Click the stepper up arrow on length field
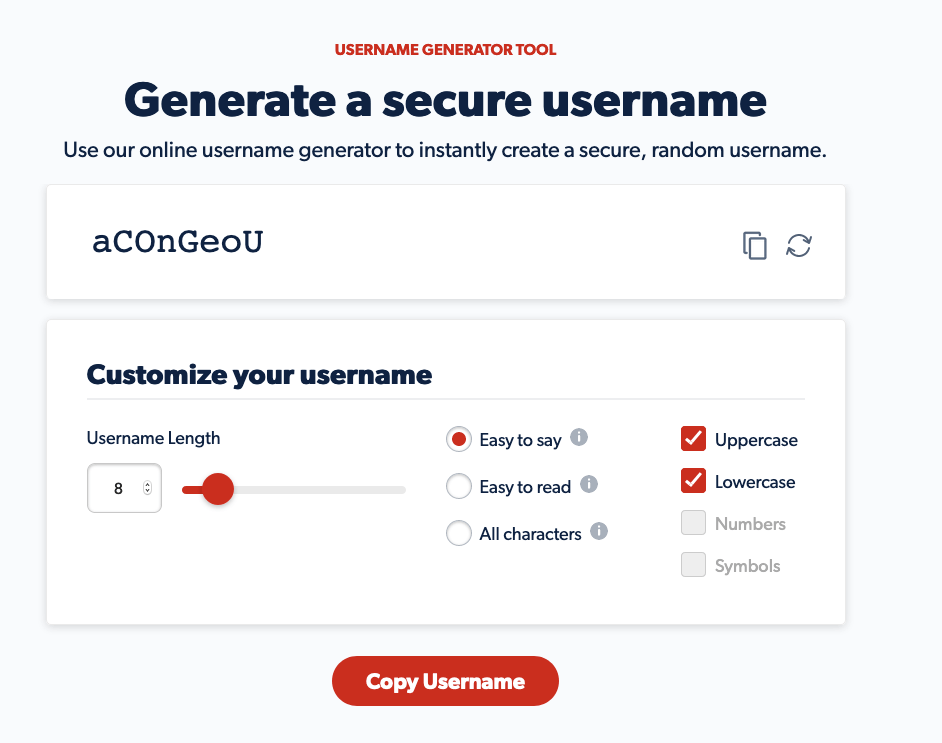The image size is (942, 743). tap(147, 484)
